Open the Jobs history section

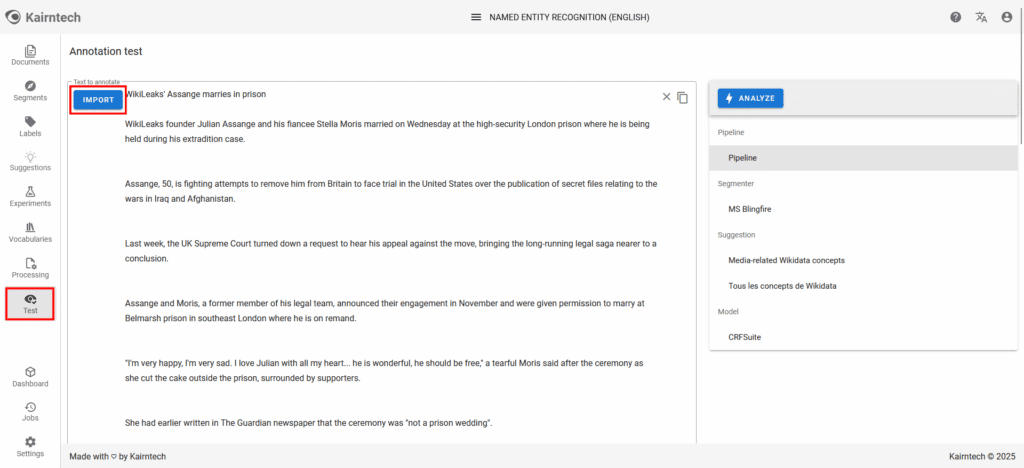click(x=30, y=412)
